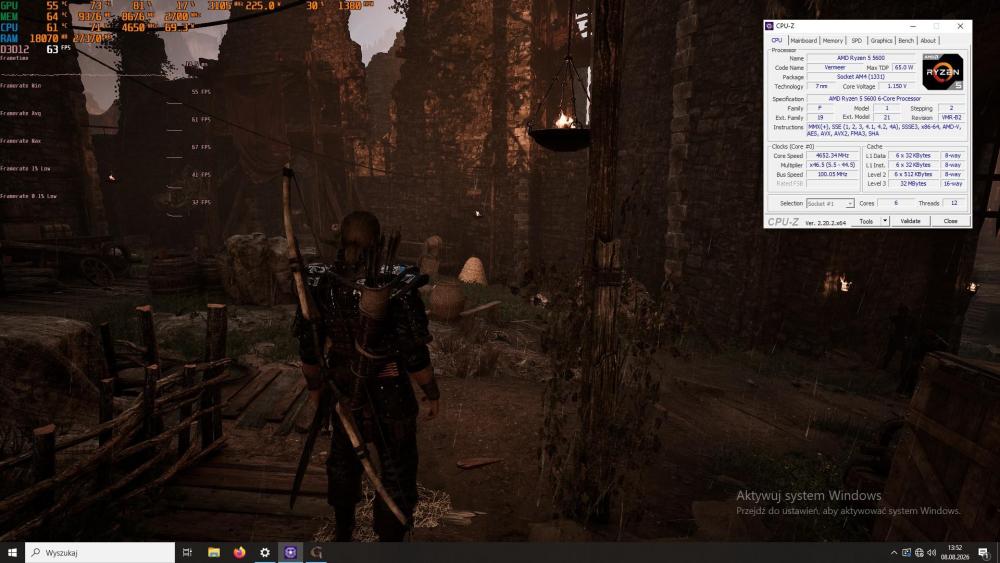Click the 'x46.5 (5.5 - 44.5)' multiplier value

point(832,165)
